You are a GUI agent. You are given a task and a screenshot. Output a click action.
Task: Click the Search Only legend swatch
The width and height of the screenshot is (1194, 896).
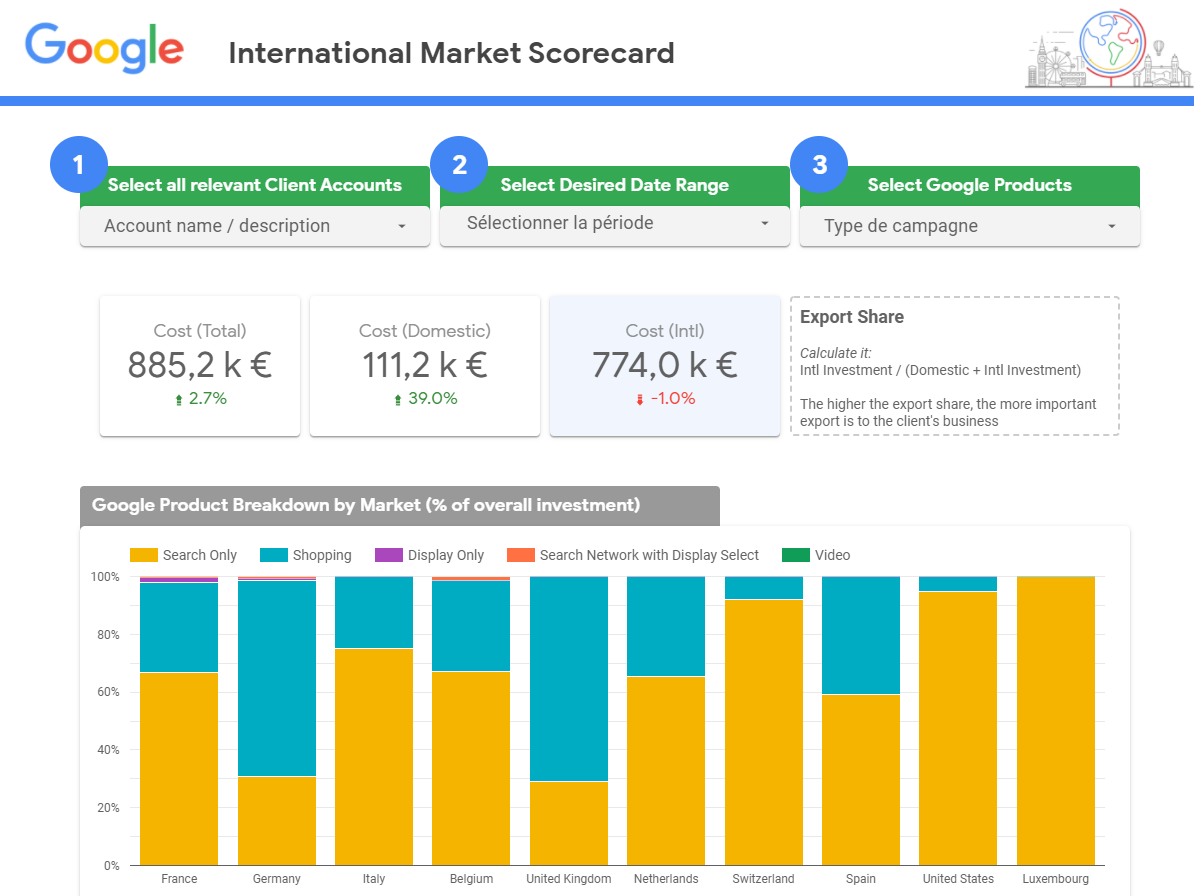144,555
